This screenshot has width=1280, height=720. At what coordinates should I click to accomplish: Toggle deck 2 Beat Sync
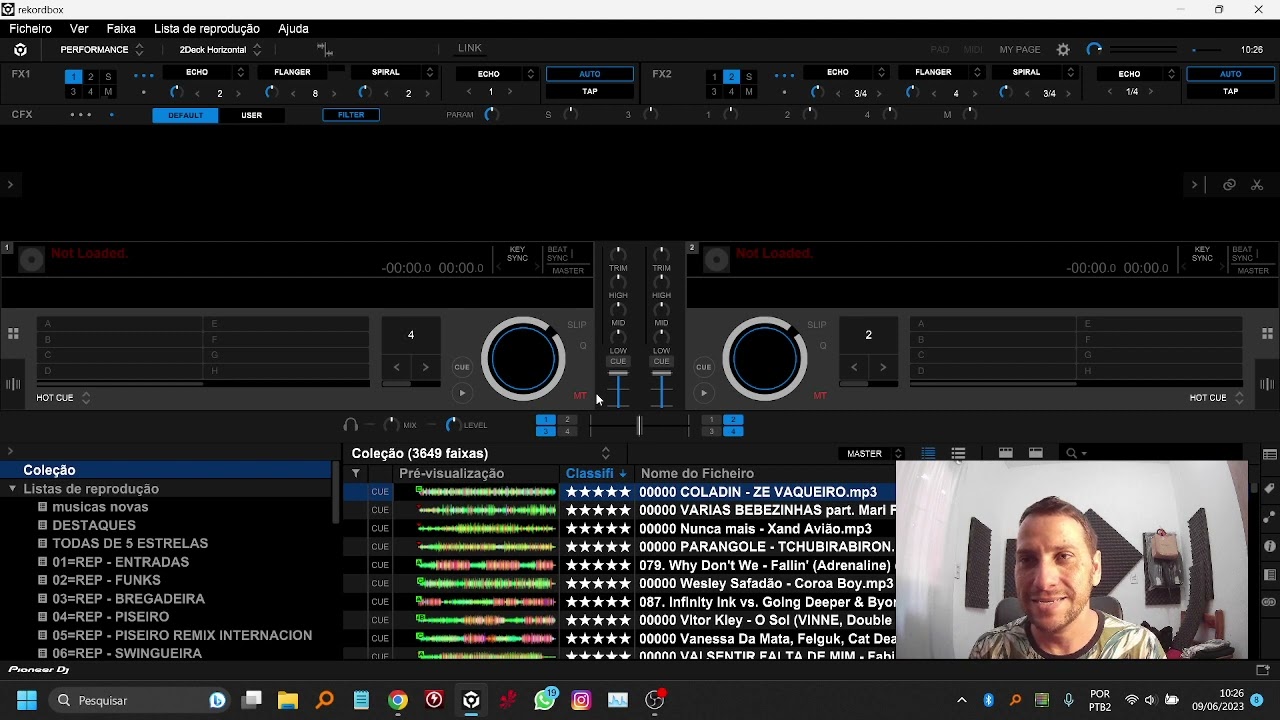(x=1242, y=254)
